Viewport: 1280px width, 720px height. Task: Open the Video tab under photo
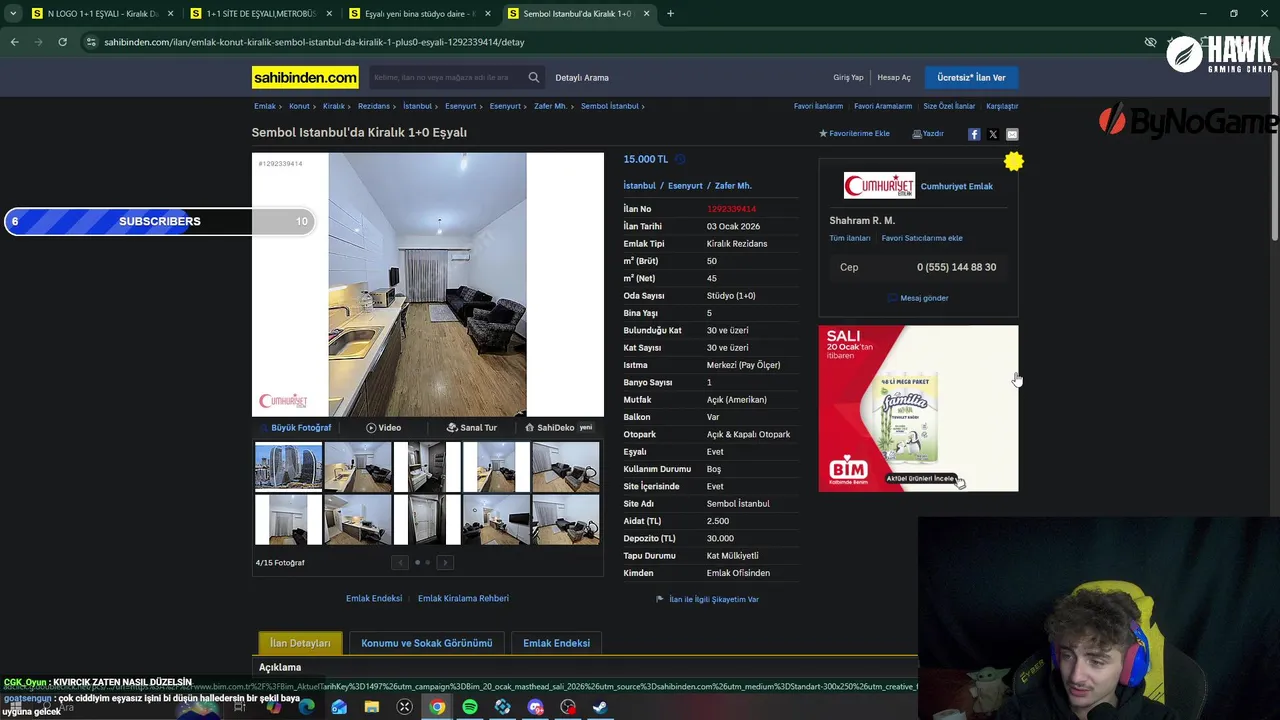point(384,428)
